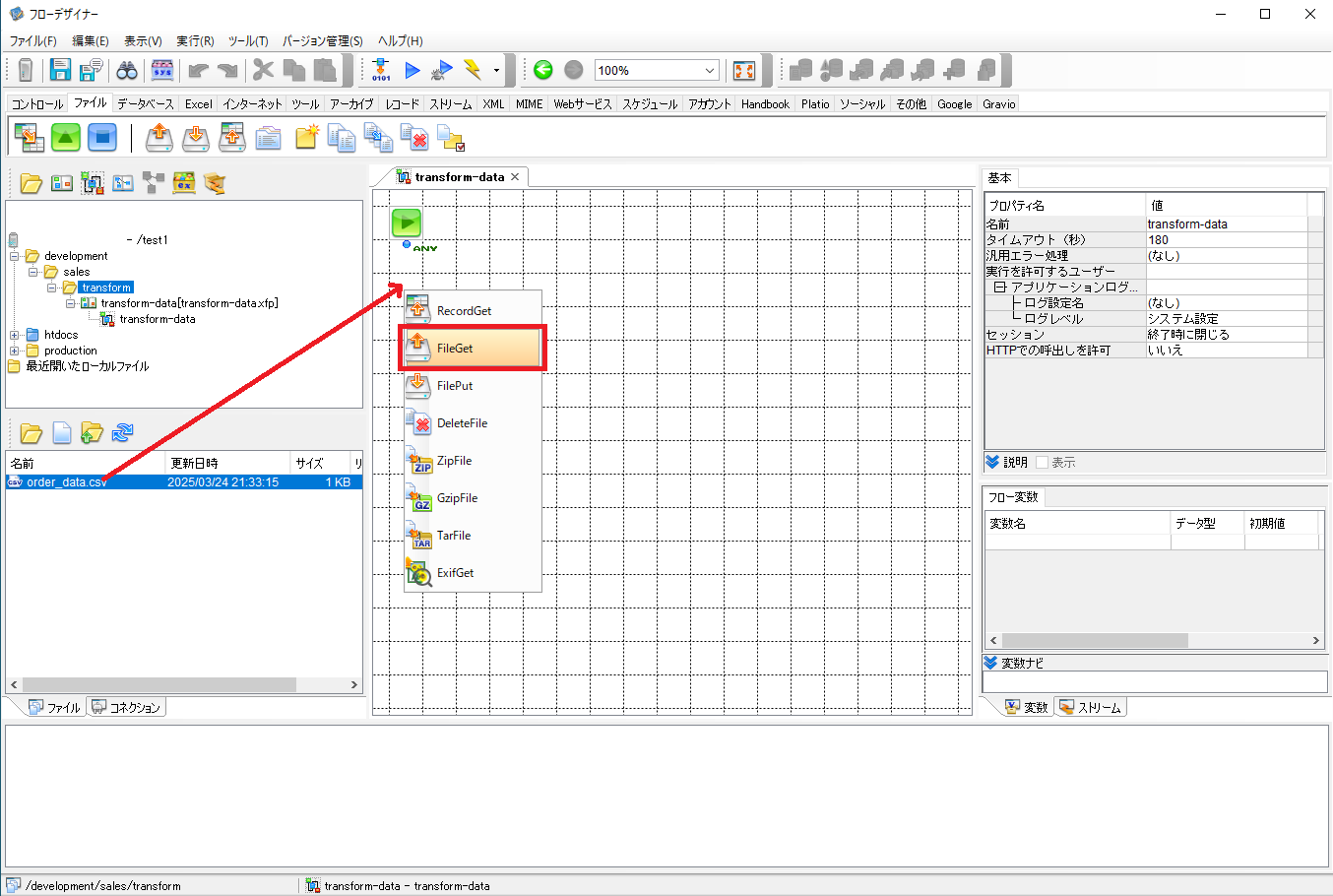
Task: Select the transform folder in tree
Action: point(106,288)
